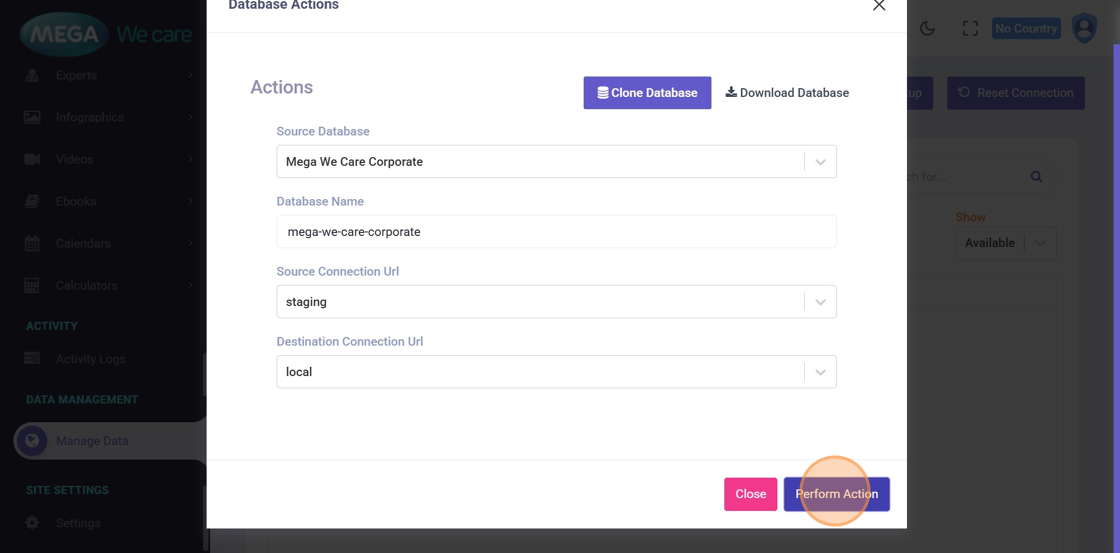Click the Infographics image icon

(x=32, y=117)
